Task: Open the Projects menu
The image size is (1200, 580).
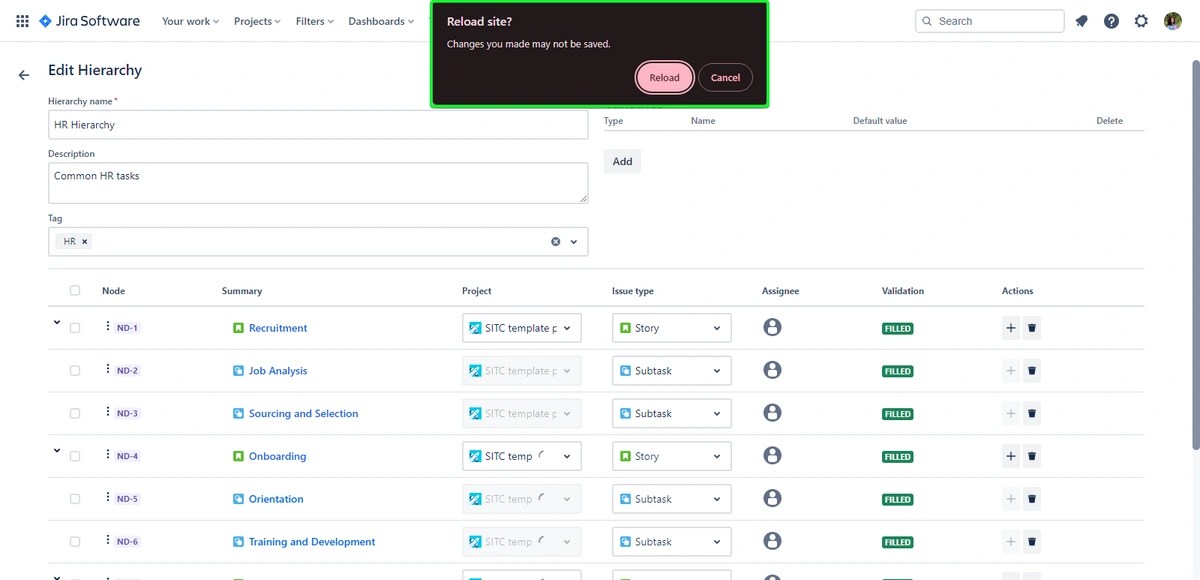Action: coord(256,20)
